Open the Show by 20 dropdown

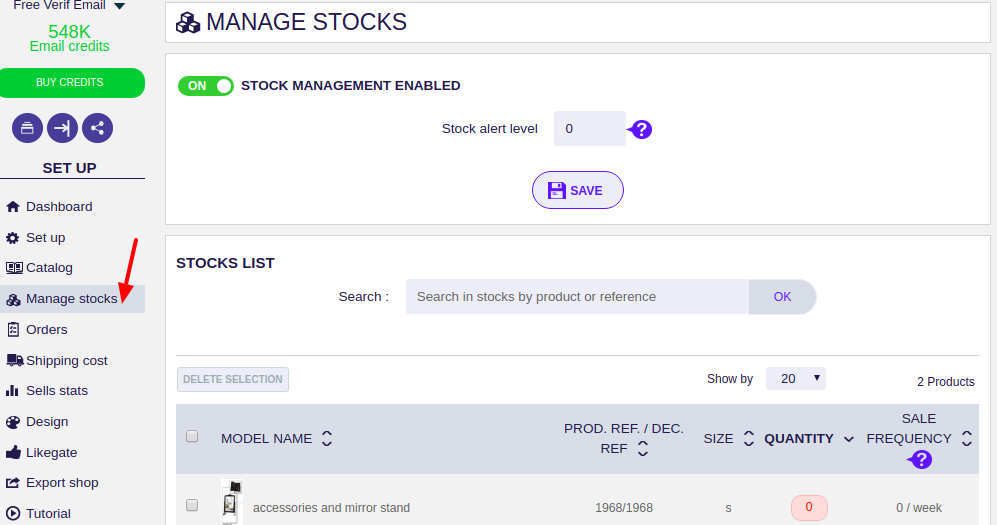(x=795, y=379)
